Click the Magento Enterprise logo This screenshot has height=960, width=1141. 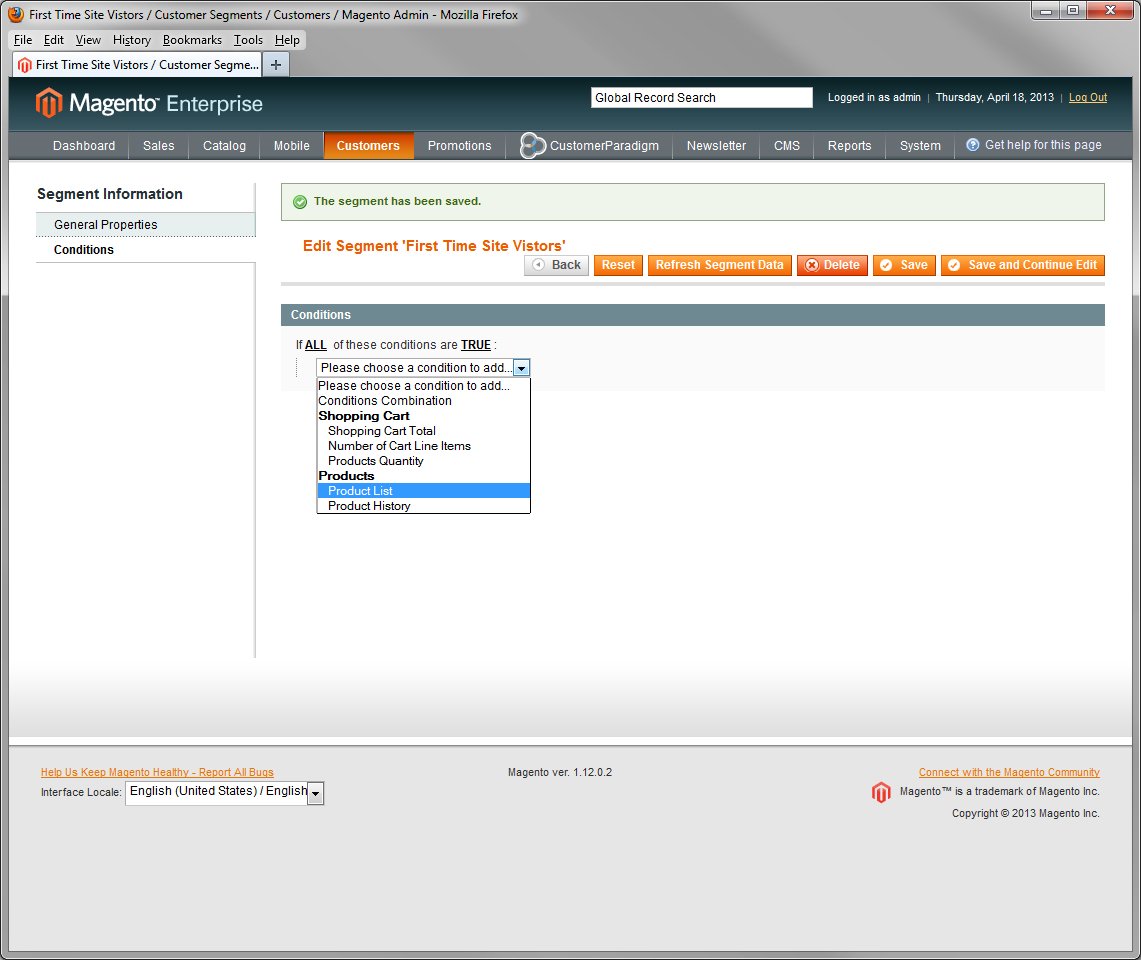point(149,103)
